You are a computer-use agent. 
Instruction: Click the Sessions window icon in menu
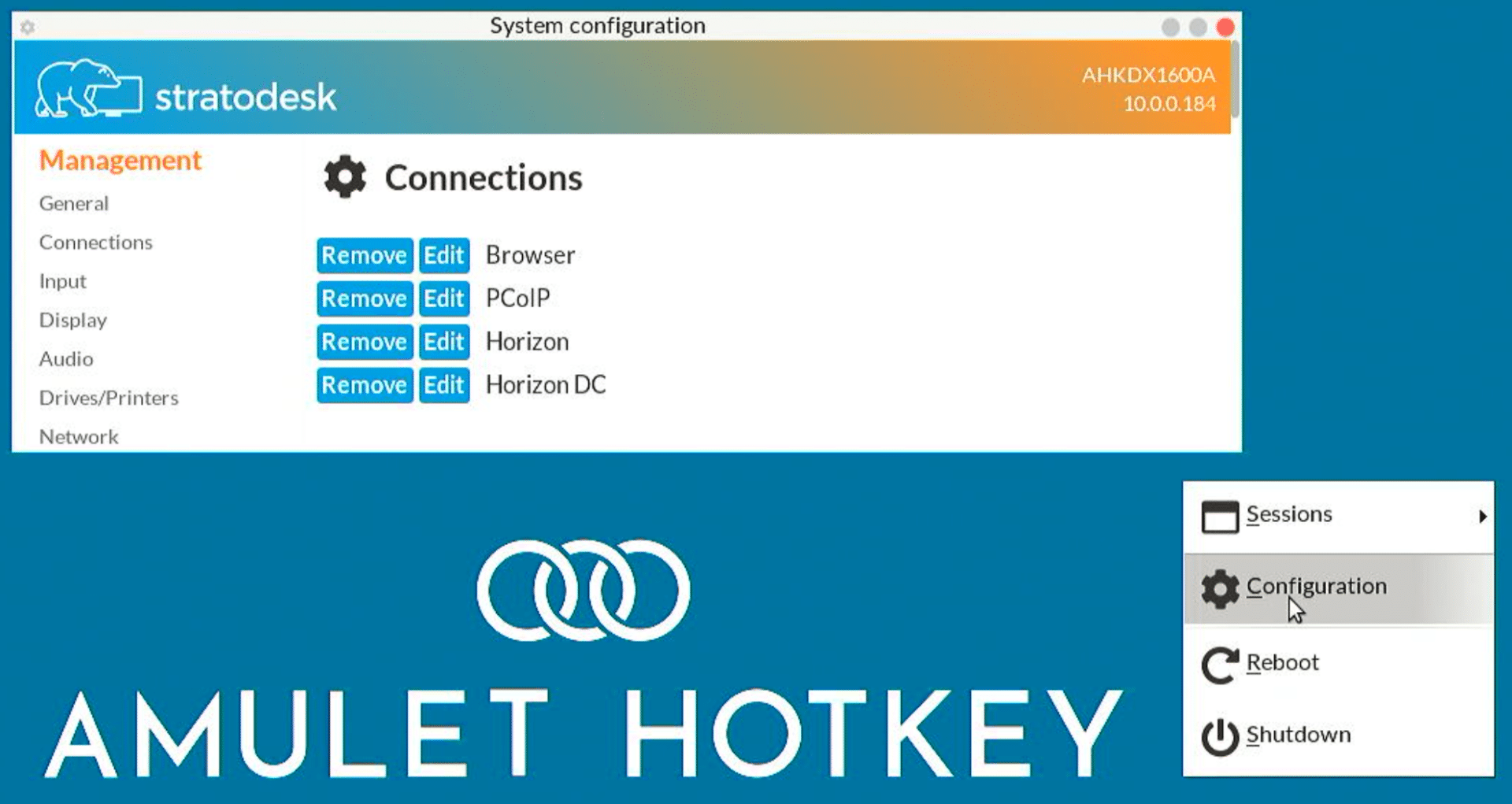(x=1220, y=517)
